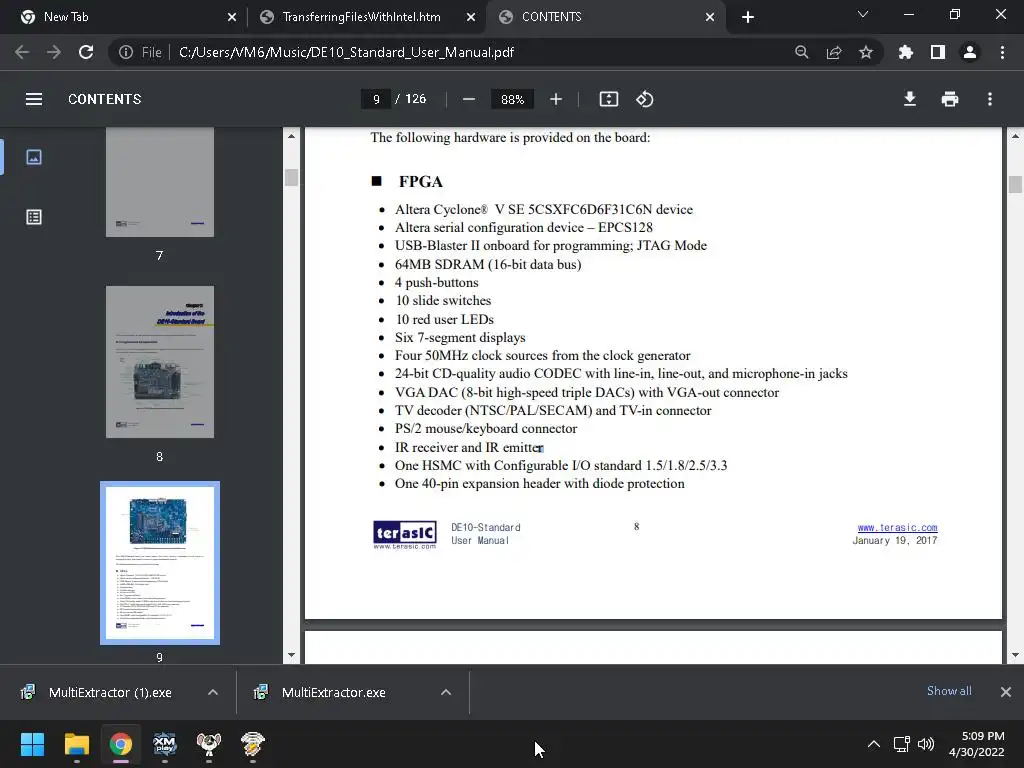Open the PDF viewer more actions menu

pos(990,99)
